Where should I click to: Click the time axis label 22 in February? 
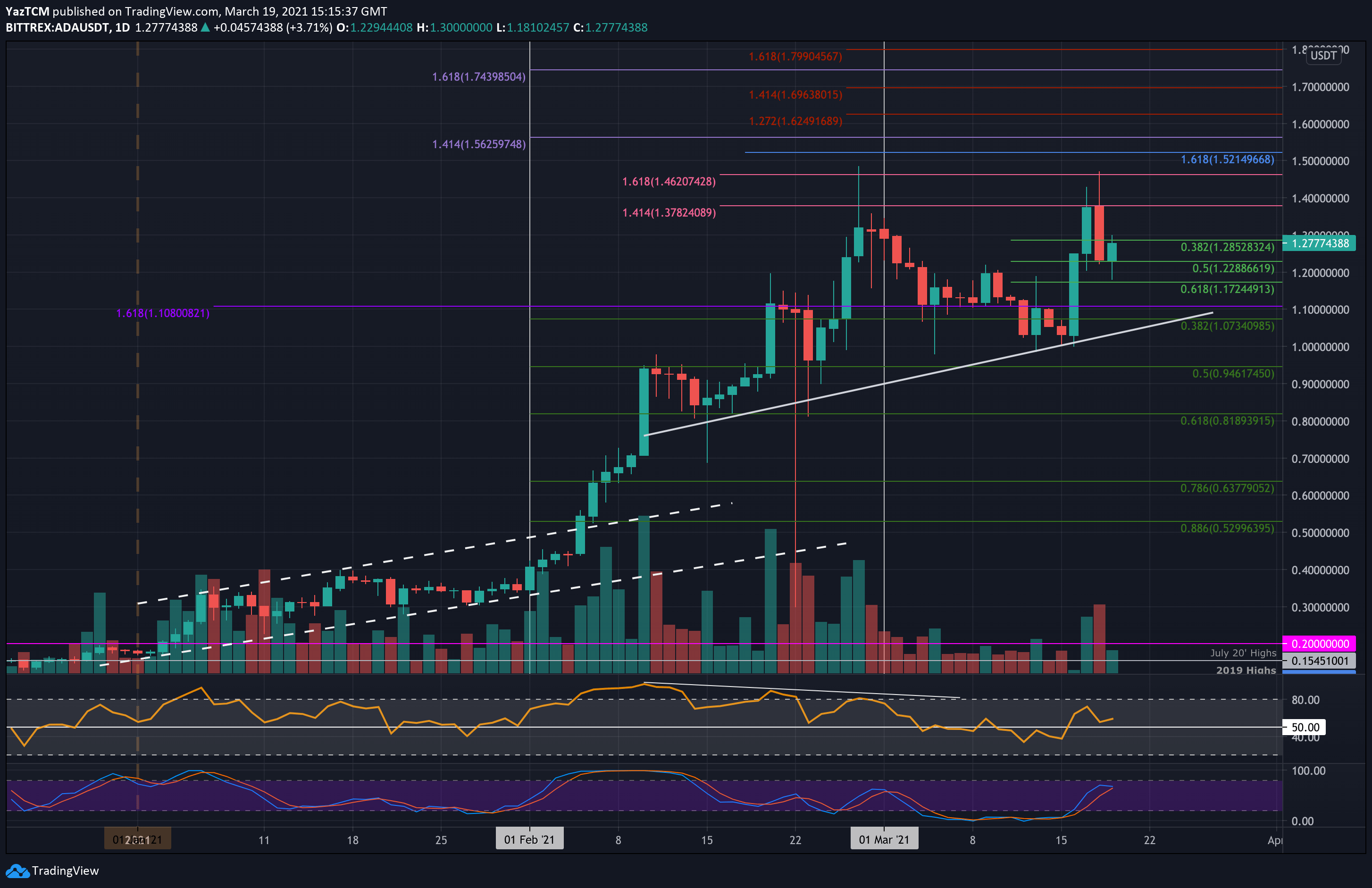pyautogui.click(x=795, y=840)
